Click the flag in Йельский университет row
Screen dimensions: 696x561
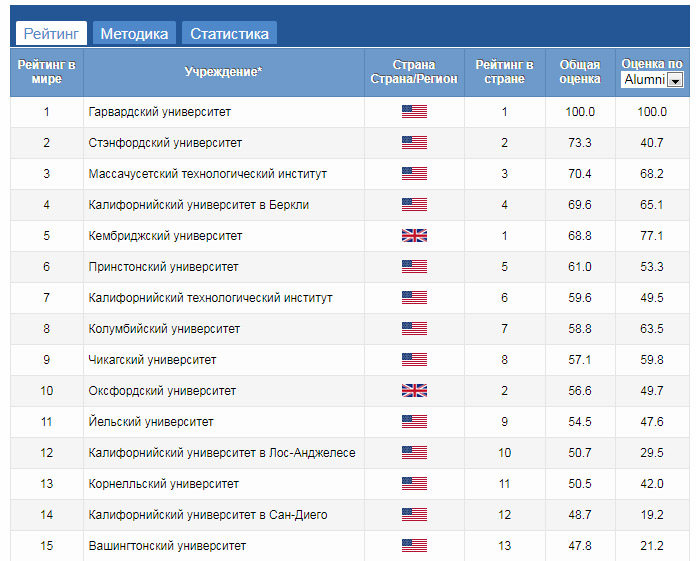coord(414,422)
